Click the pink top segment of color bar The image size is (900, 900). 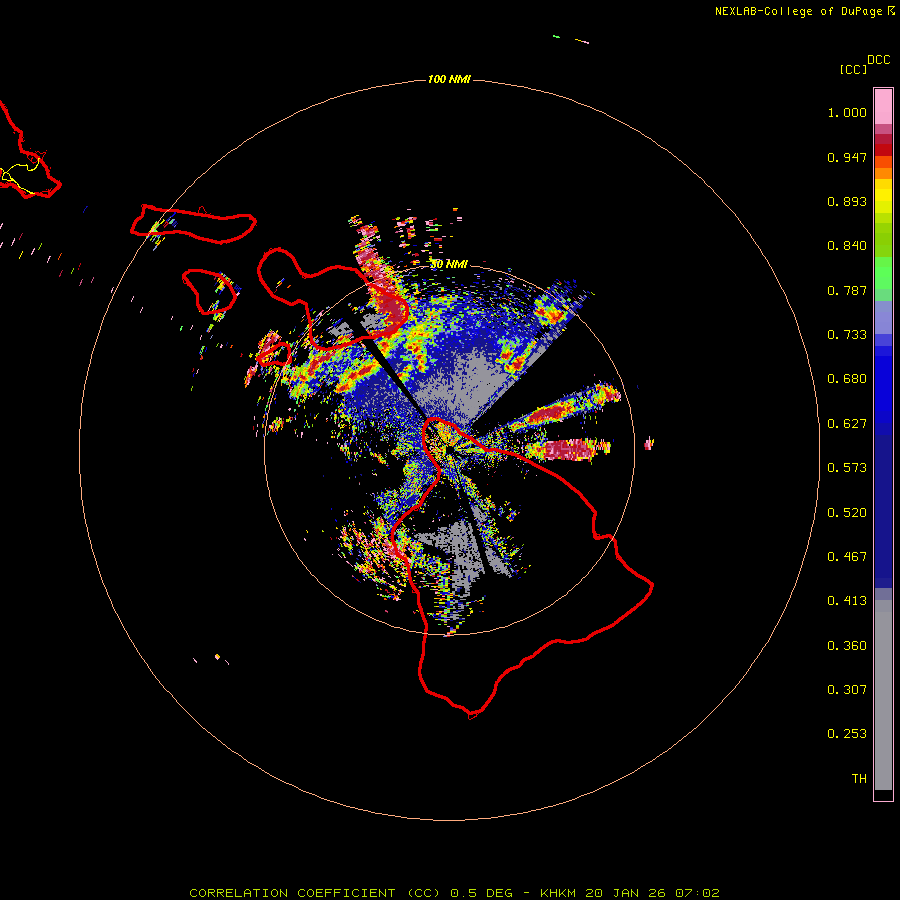[883, 107]
